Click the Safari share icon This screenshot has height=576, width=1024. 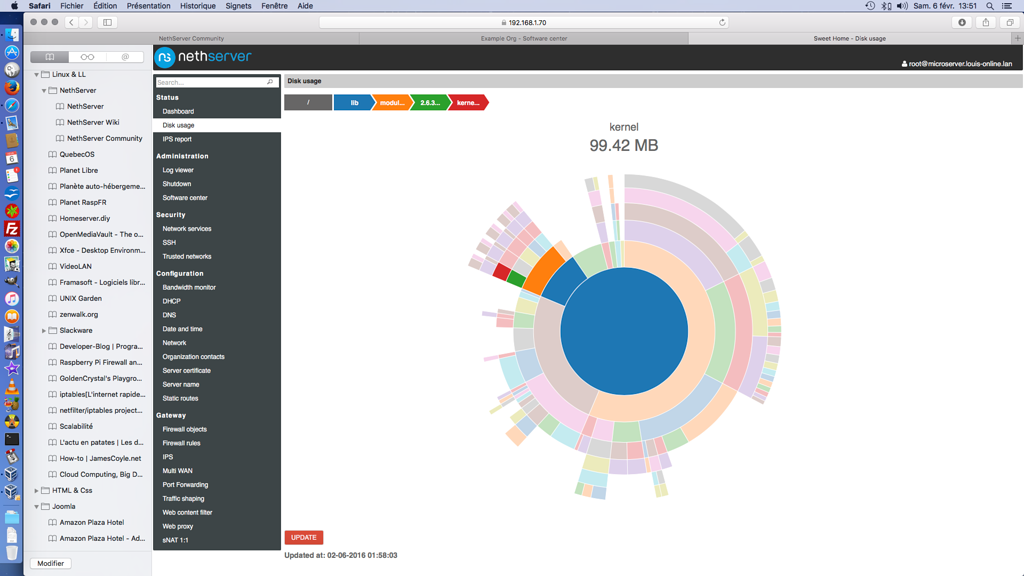click(x=985, y=22)
